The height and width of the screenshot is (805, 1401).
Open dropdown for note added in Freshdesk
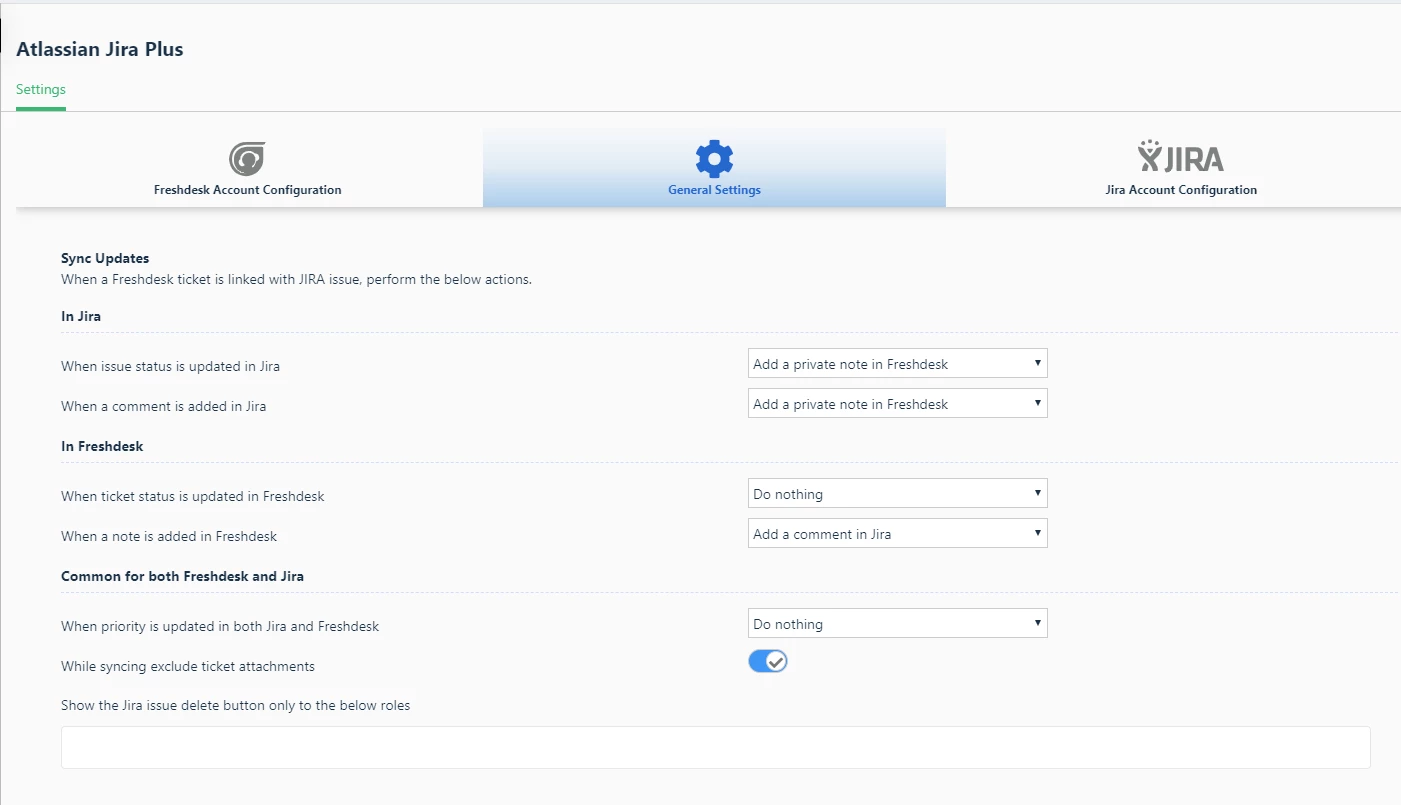click(897, 534)
